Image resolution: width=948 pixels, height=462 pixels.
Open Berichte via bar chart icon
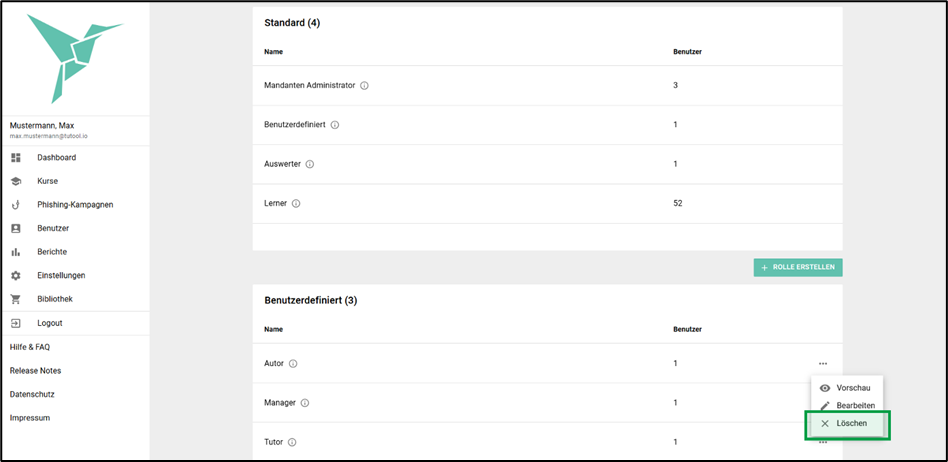tap(16, 252)
